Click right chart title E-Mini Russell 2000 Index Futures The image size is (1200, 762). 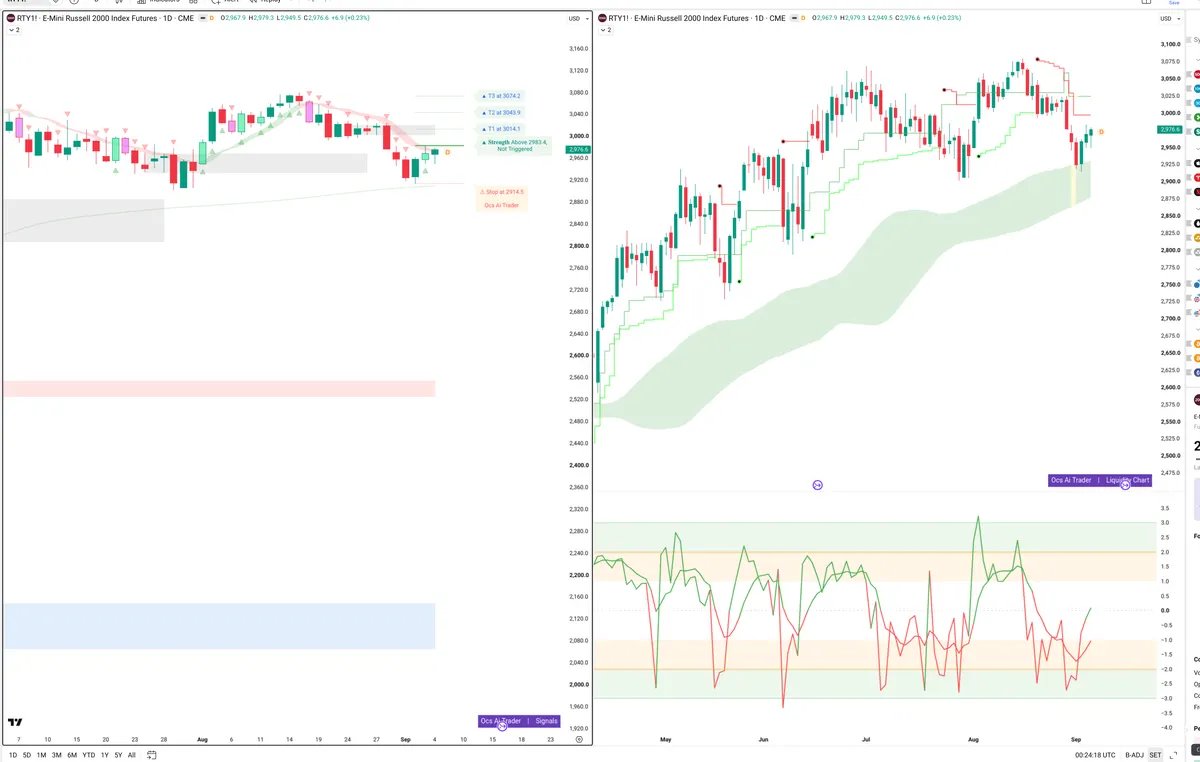(x=693, y=18)
